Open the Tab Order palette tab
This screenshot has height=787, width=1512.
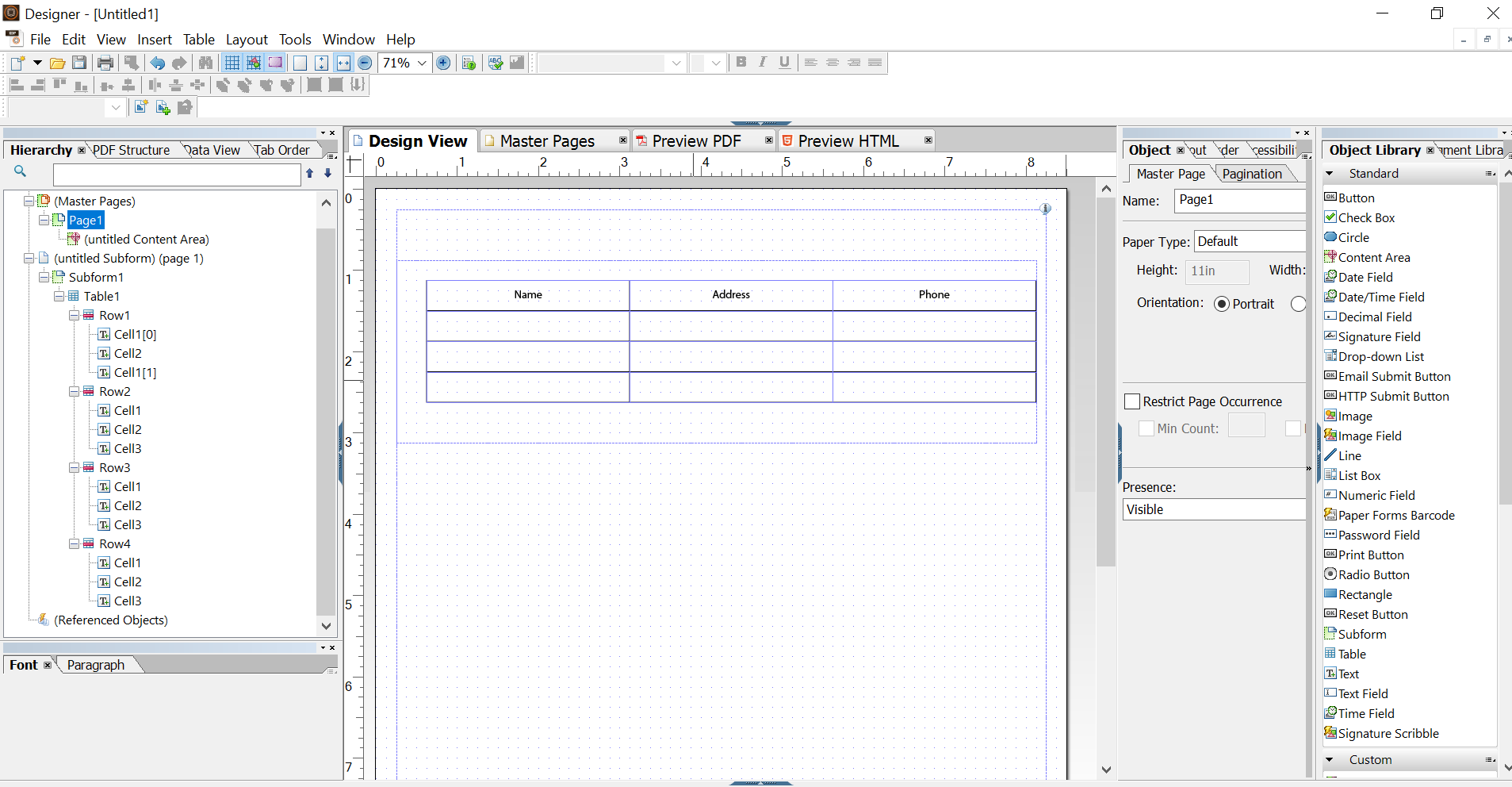click(x=281, y=150)
